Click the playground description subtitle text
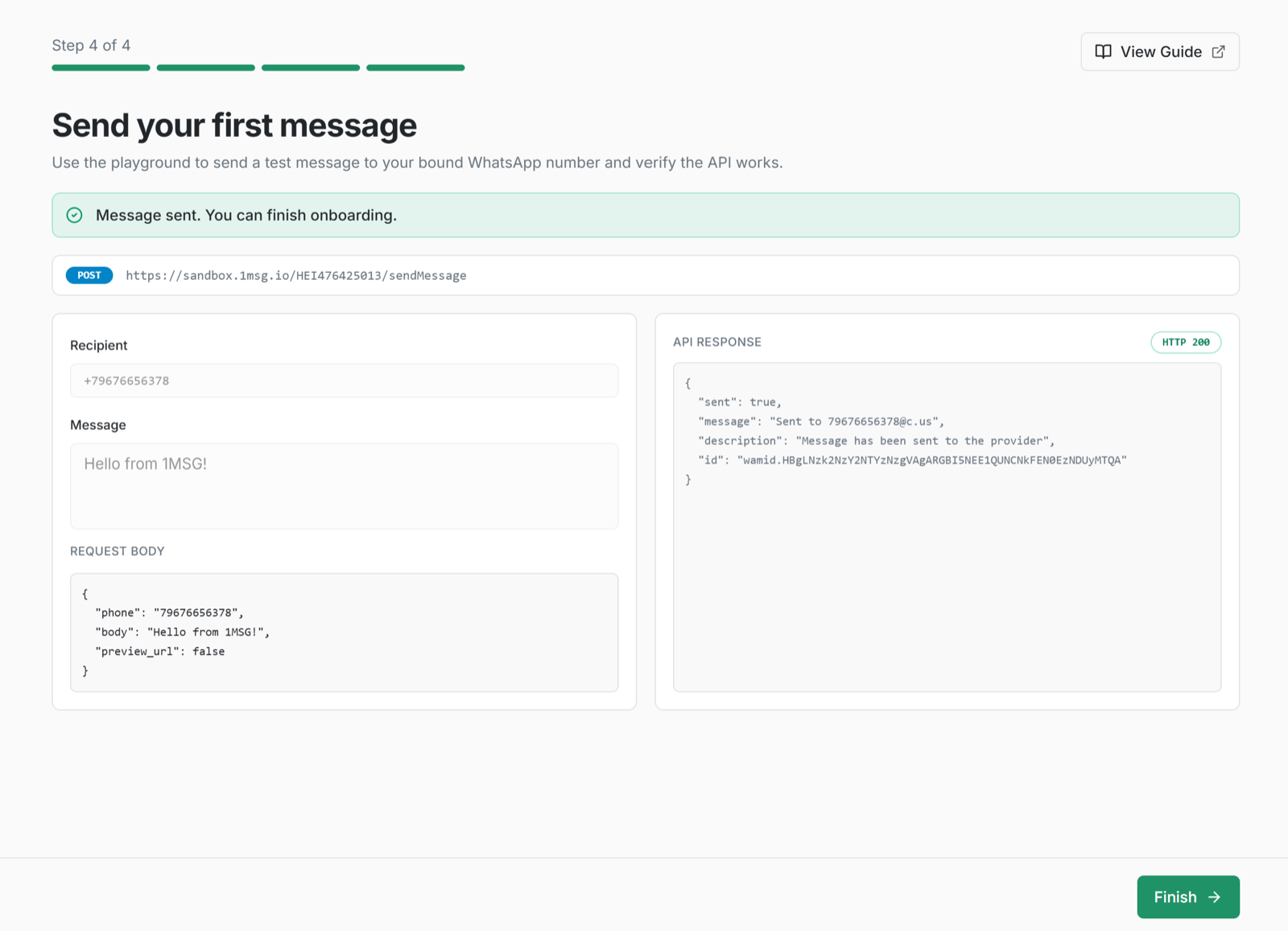The height and width of the screenshot is (931, 1288). [417, 163]
